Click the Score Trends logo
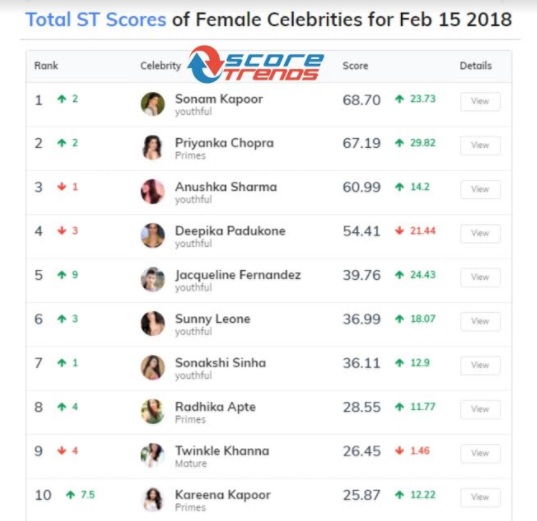 tap(255, 64)
